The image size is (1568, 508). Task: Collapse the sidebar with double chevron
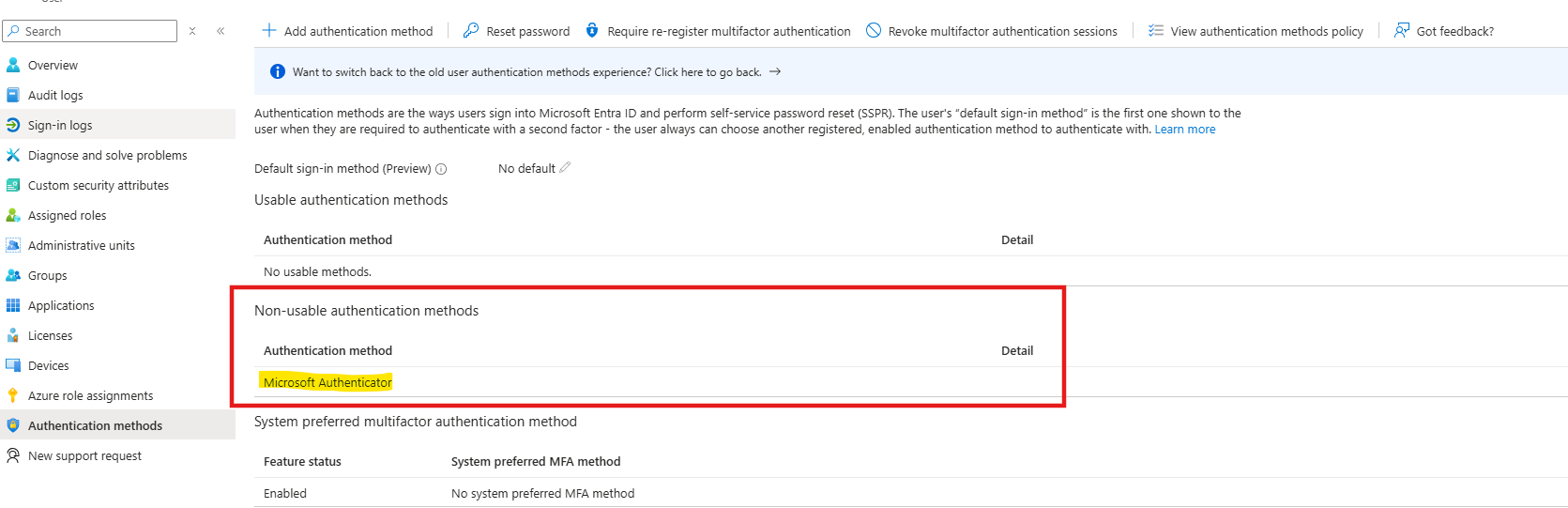pos(221,31)
